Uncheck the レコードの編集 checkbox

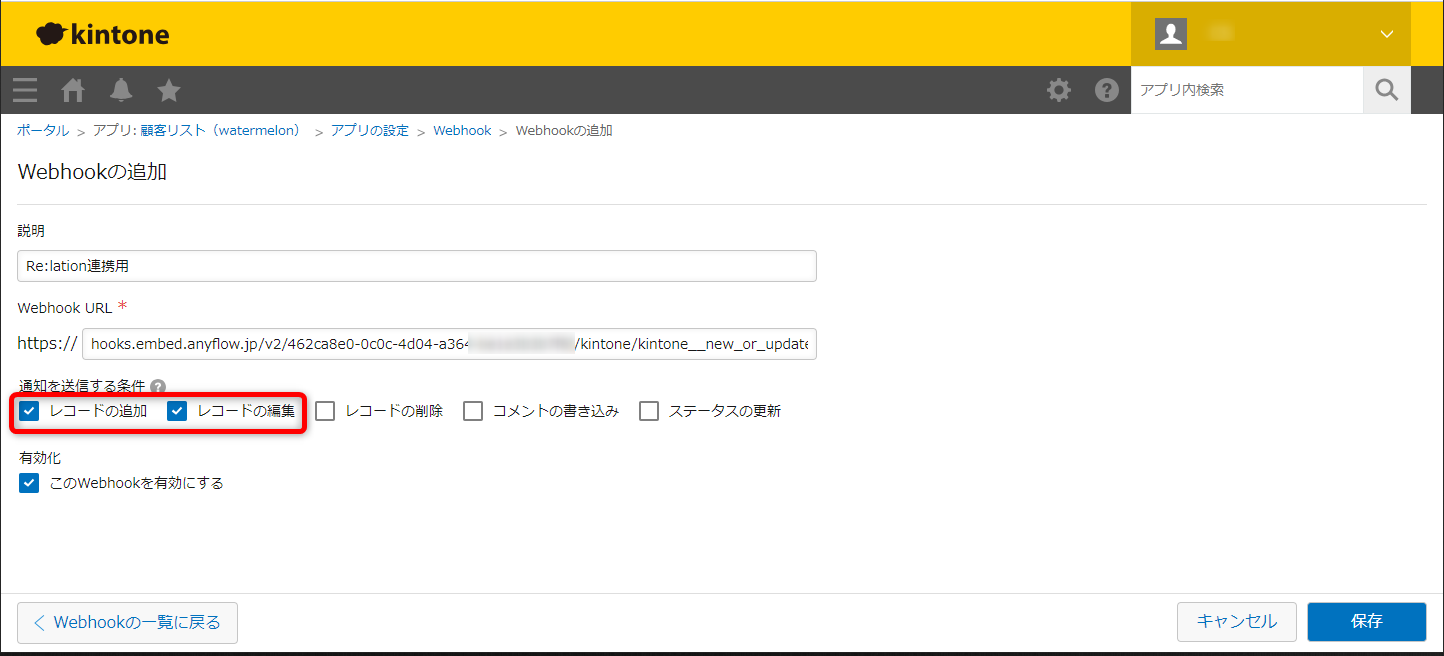tap(178, 411)
